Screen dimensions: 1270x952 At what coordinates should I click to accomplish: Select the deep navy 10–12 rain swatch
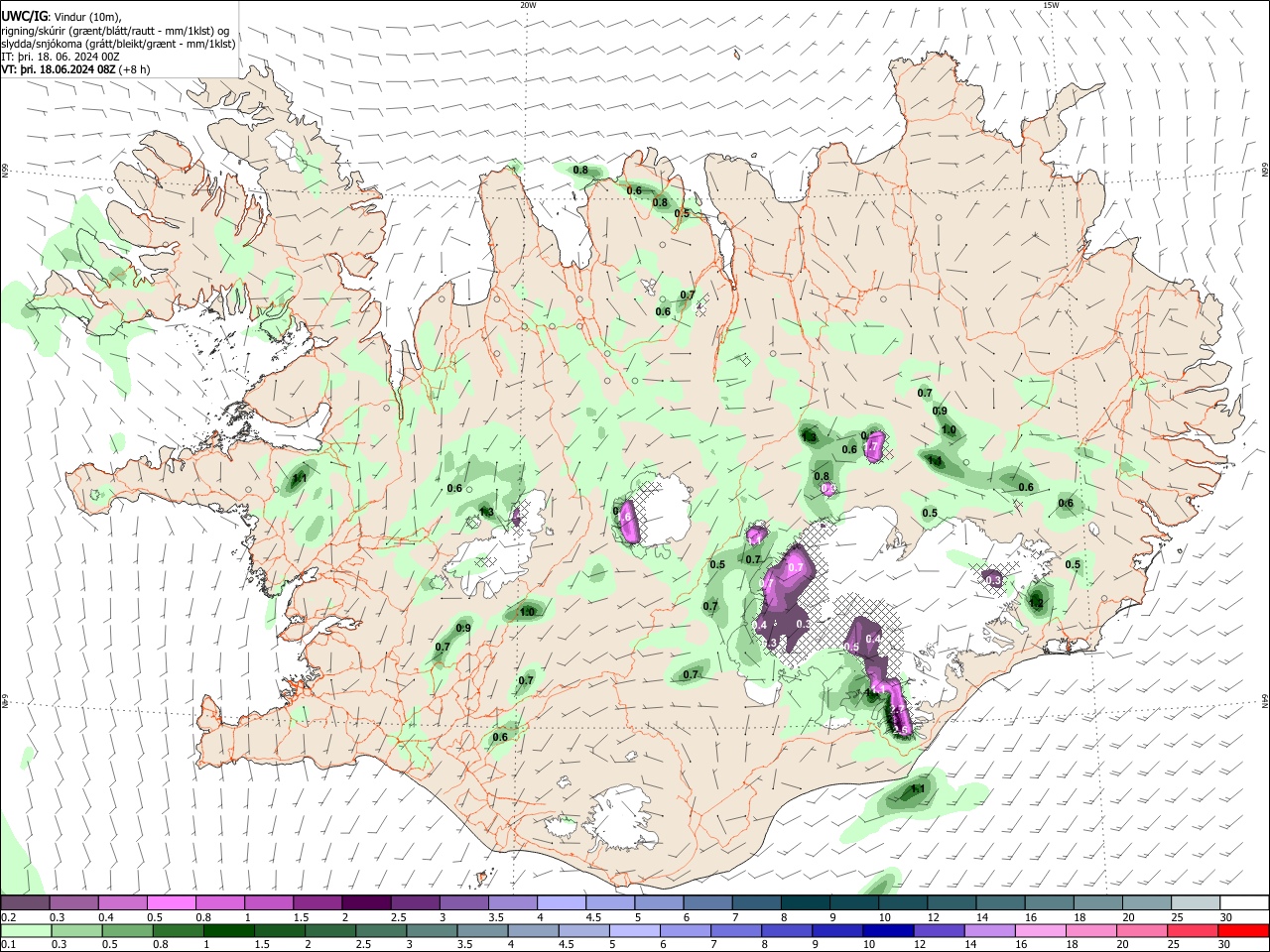pyautogui.click(x=888, y=930)
